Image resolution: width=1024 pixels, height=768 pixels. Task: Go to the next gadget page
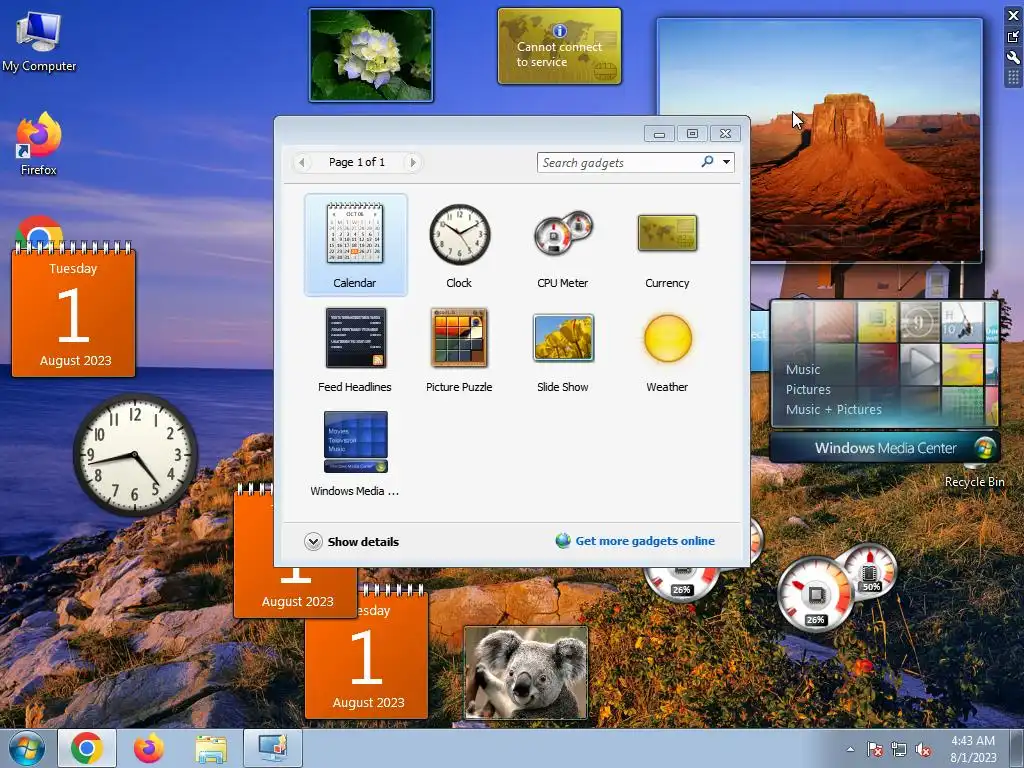pos(412,162)
